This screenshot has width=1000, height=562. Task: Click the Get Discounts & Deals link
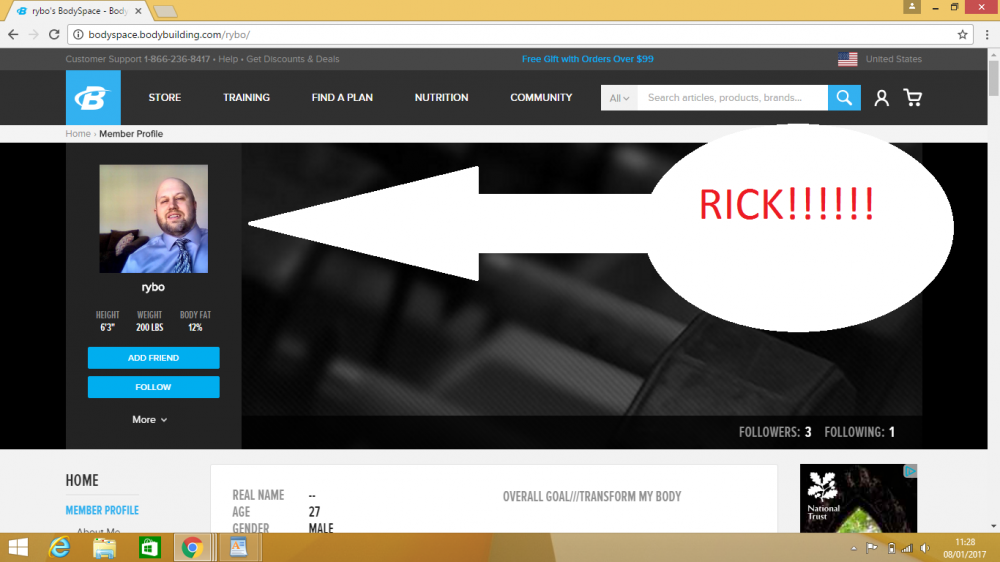coord(293,59)
